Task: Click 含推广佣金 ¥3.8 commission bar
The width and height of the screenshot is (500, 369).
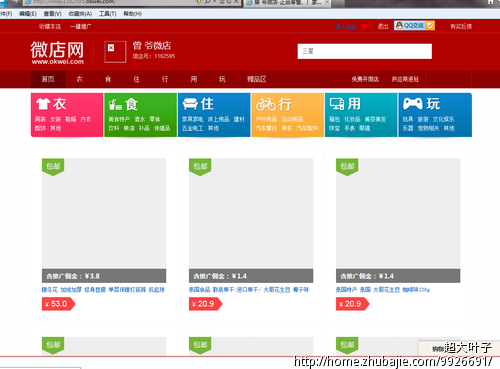Action: click(x=104, y=276)
